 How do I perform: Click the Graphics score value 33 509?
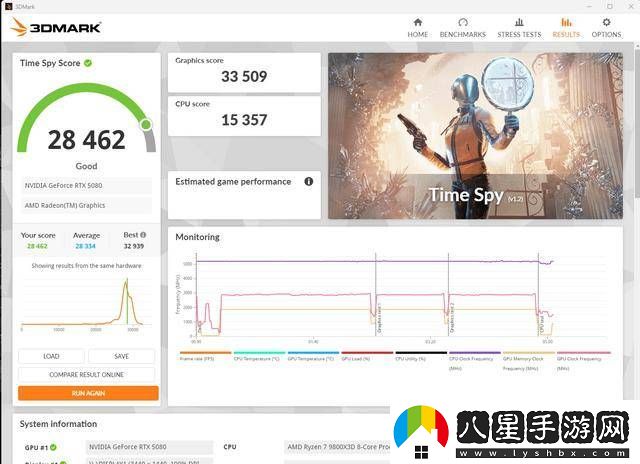pyautogui.click(x=244, y=76)
